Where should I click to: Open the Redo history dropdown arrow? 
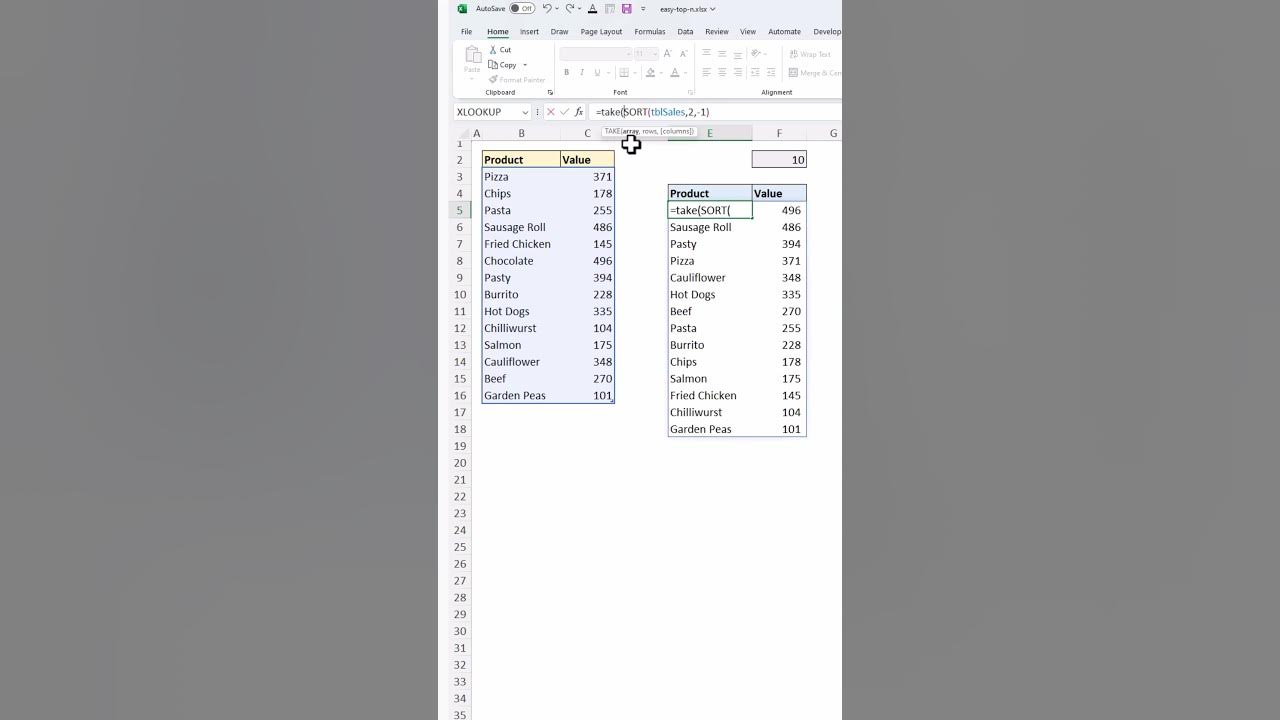pos(580,9)
